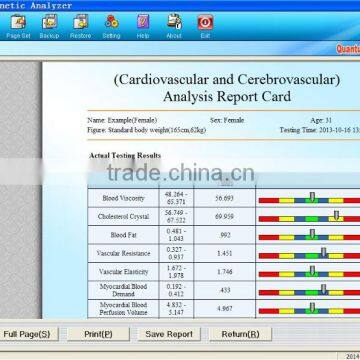This screenshot has height=360, width=360.
Task: Select the Vascular Elasticity row label
Action: click(x=123, y=272)
